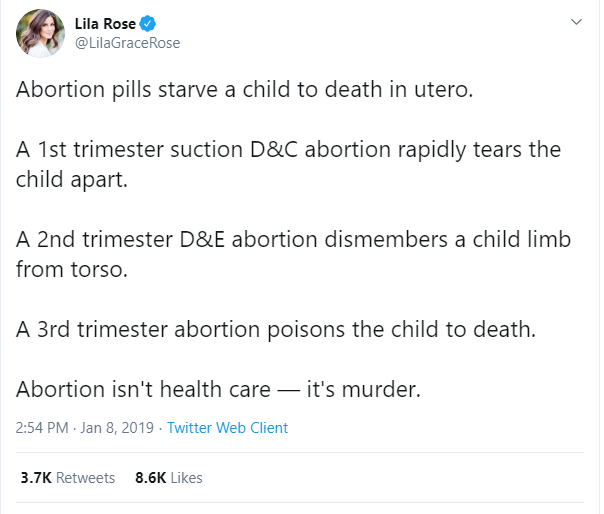Open the tweet options chevron menu
This screenshot has height=514, width=604.
576,22
